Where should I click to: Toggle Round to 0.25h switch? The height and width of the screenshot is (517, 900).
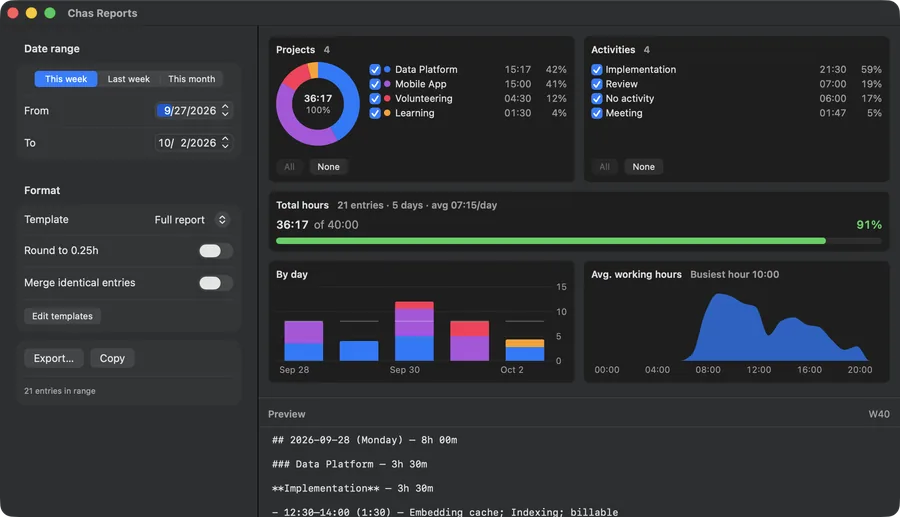point(216,251)
